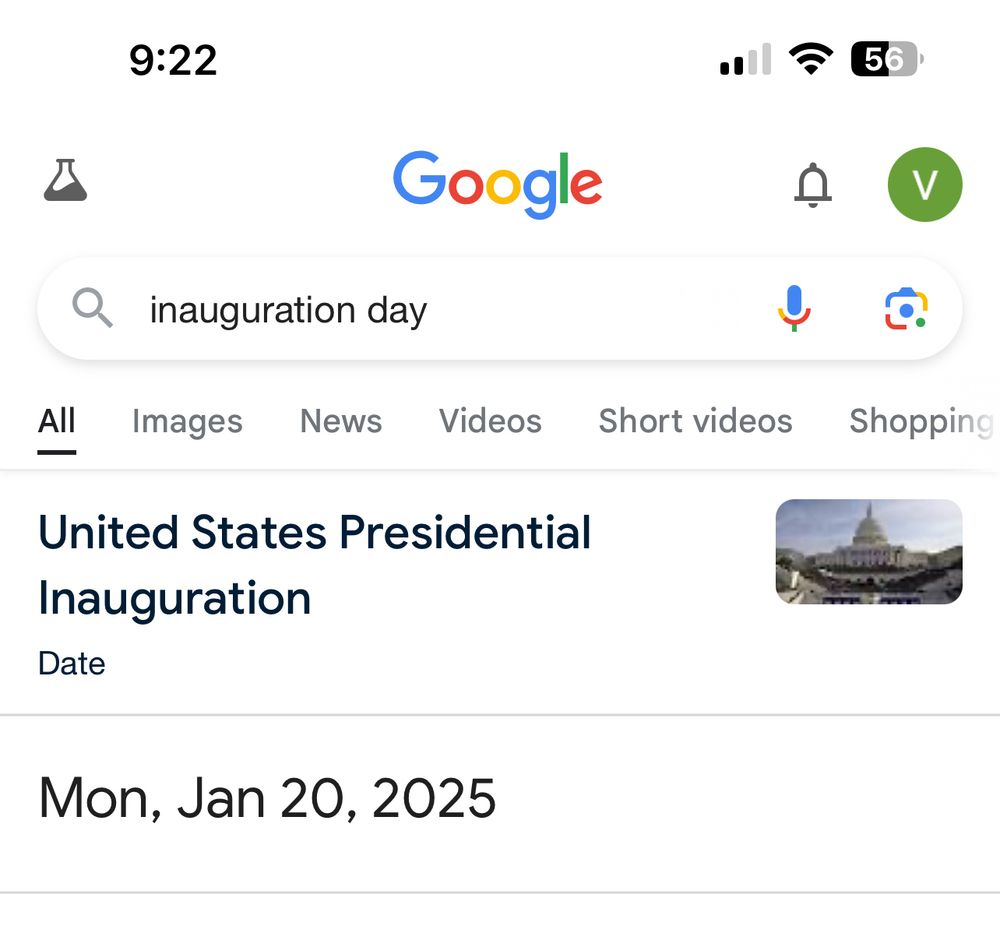The image size is (1000, 926).
Task: Check Wi-Fi status in the status bar
Action: tap(812, 58)
